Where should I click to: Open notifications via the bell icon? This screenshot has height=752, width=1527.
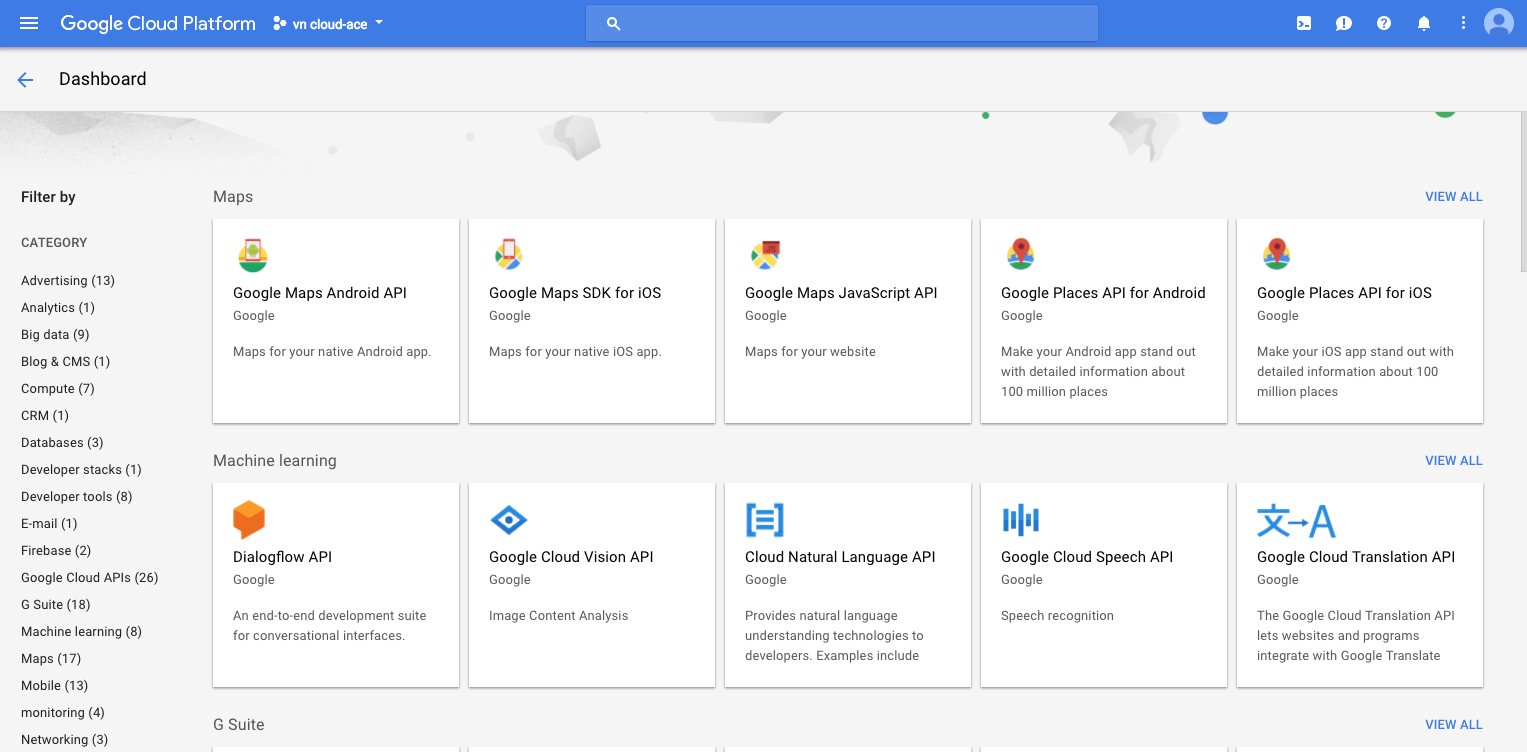1423,22
